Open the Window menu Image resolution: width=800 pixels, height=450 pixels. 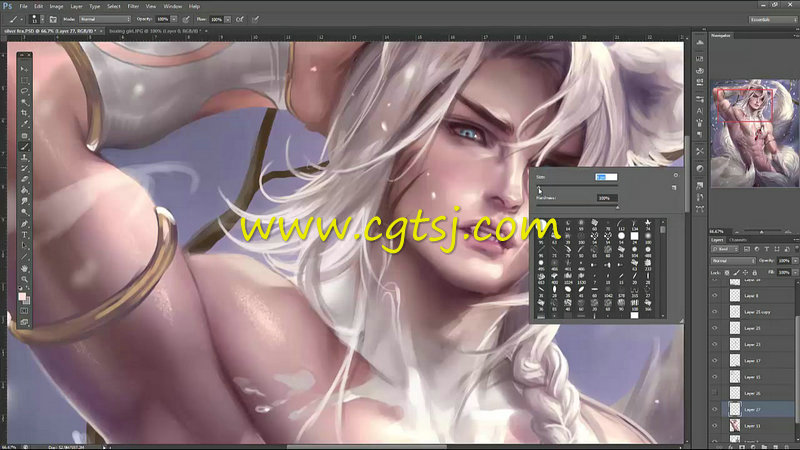(x=172, y=6)
